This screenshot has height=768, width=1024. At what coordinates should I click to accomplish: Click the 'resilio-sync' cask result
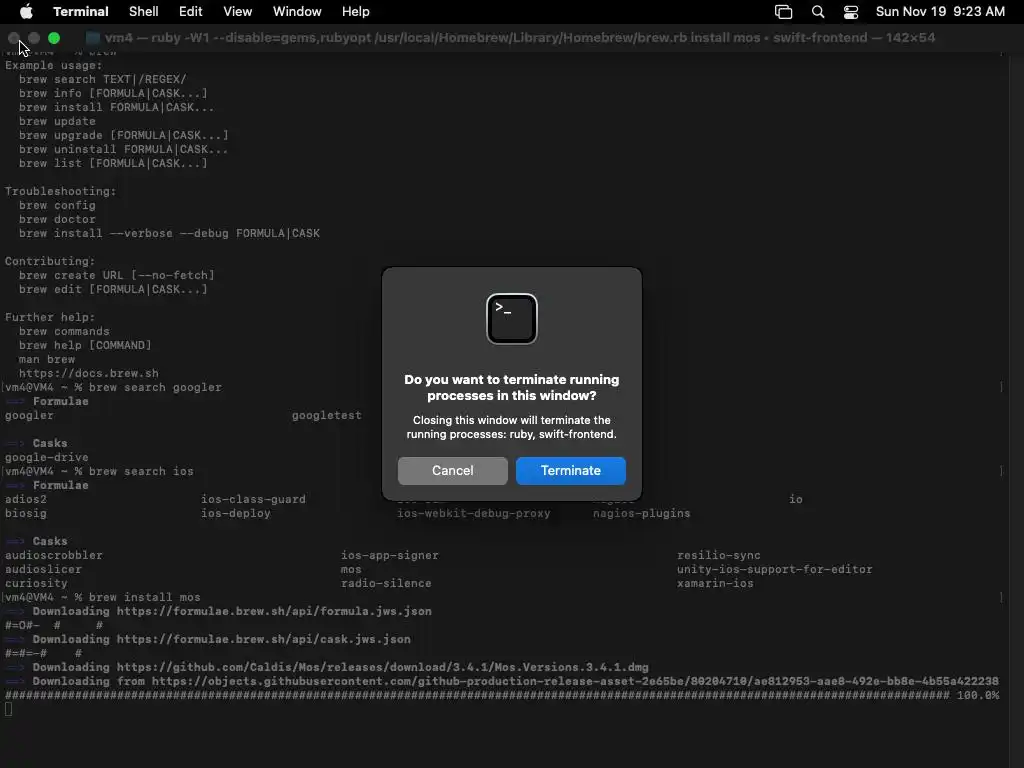[719, 556]
